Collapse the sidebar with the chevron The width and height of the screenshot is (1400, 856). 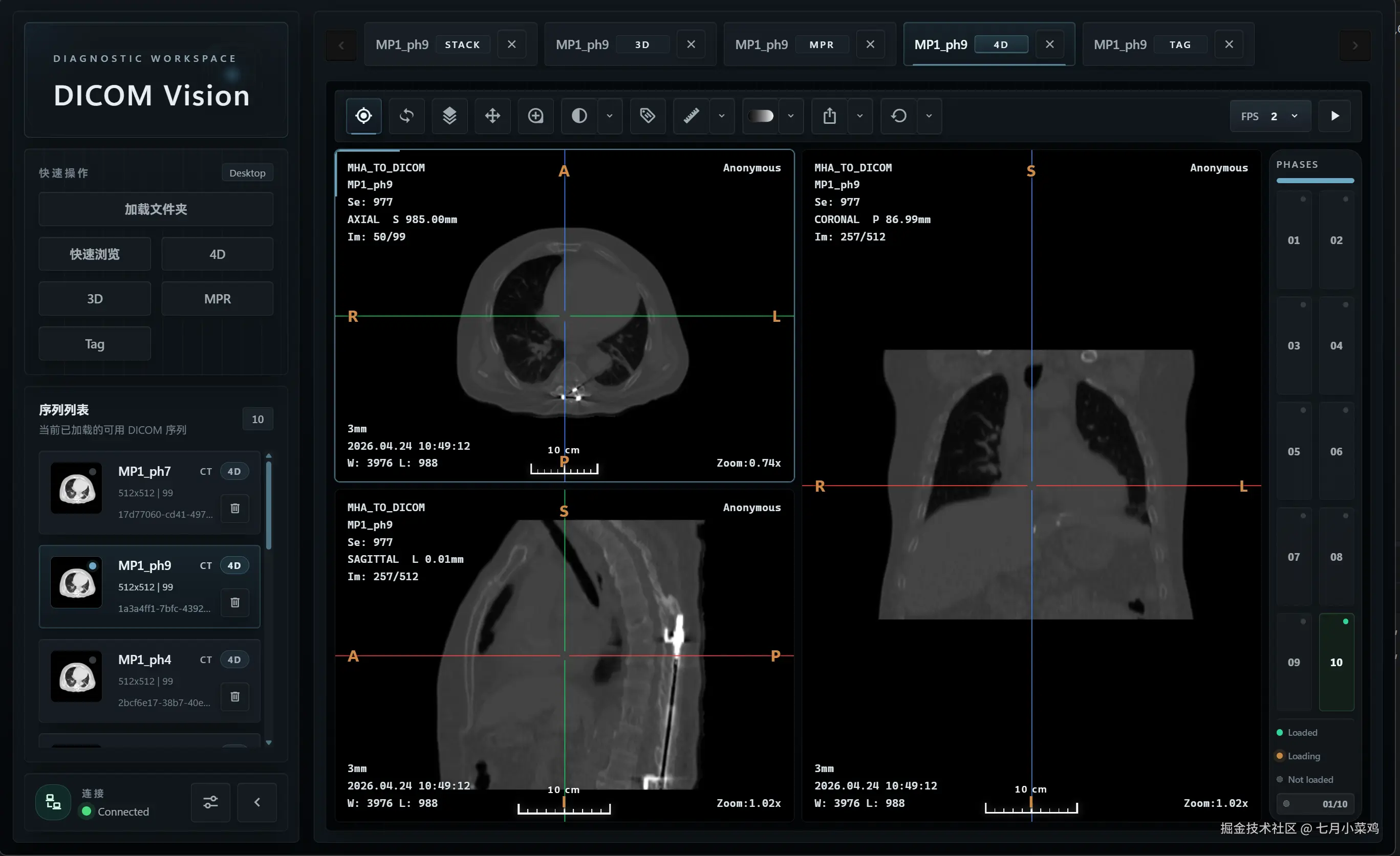point(257,802)
